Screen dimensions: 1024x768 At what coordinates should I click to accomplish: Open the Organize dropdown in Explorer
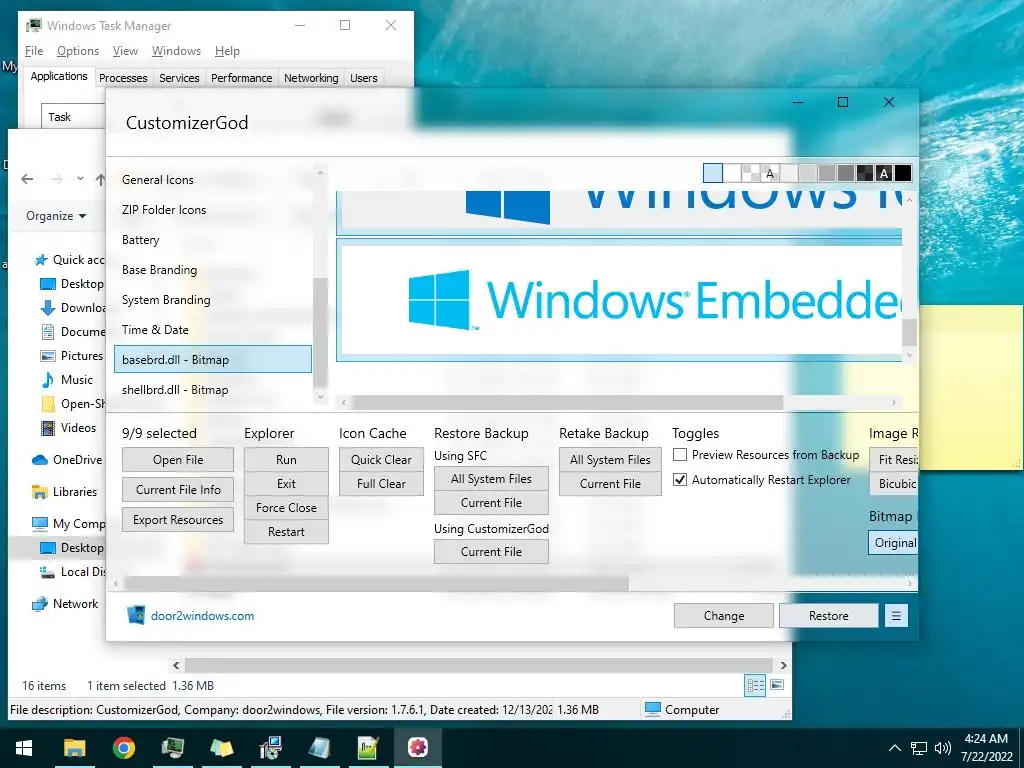[56, 216]
